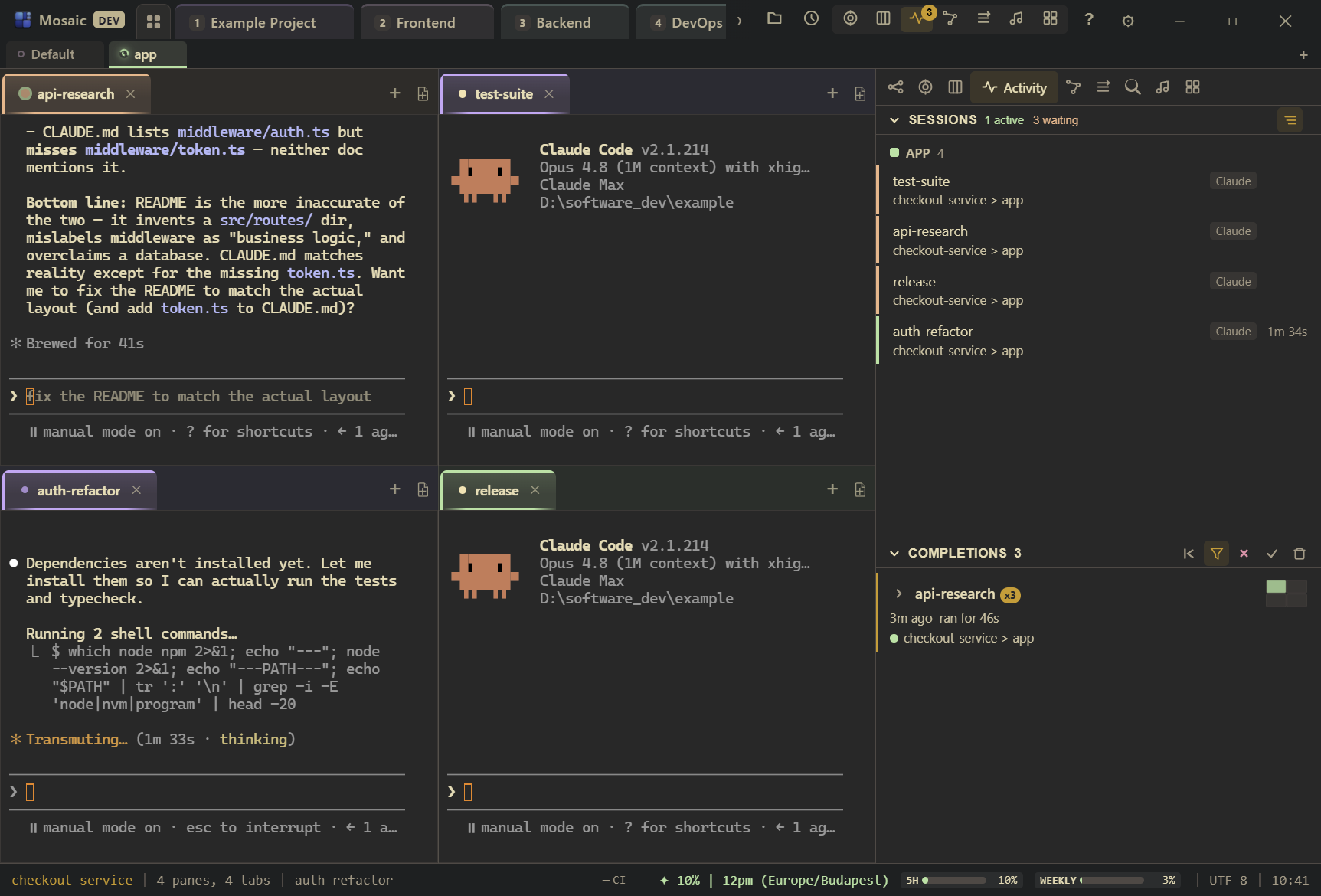Collapse the COMPLETIONS section
Image resolution: width=1321 pixels, height=896 pixels.
coord(894,554)
